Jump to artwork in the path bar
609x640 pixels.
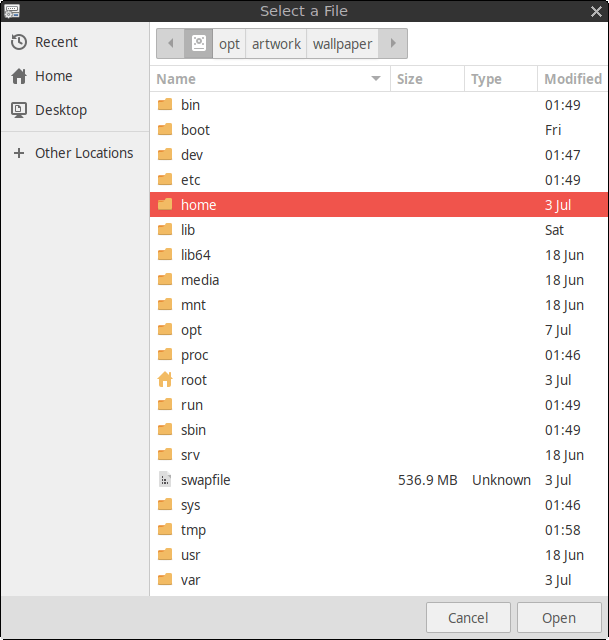tap(276, 43)
